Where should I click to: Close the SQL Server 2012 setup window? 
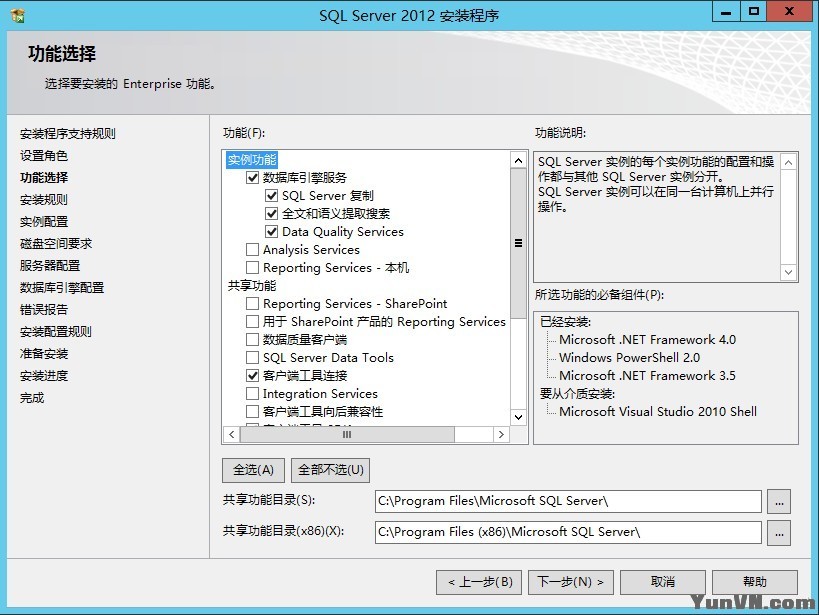[789, 11]
